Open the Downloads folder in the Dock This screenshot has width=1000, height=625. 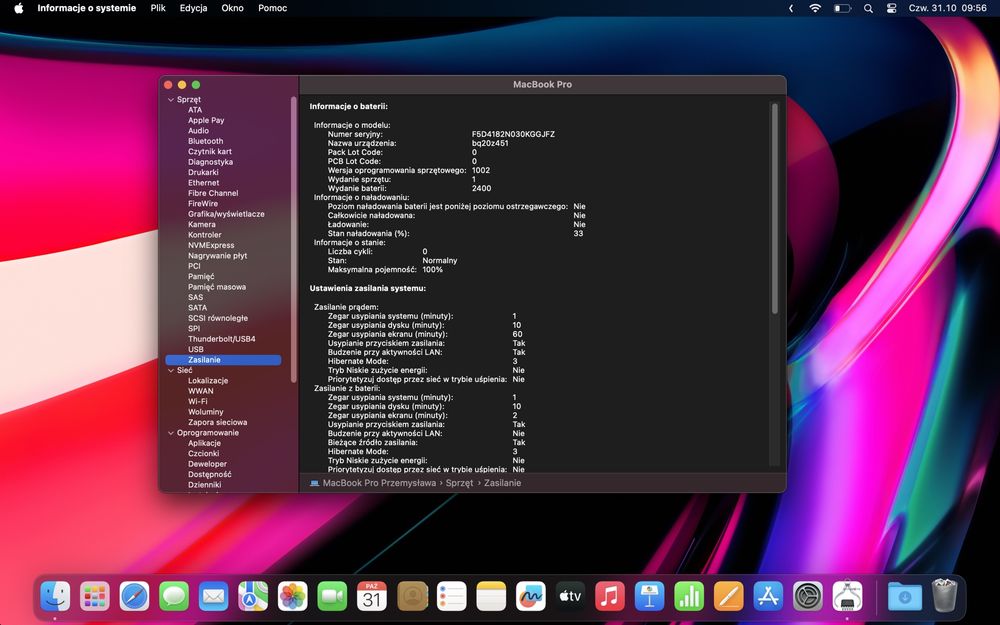[x=904, y=597]
